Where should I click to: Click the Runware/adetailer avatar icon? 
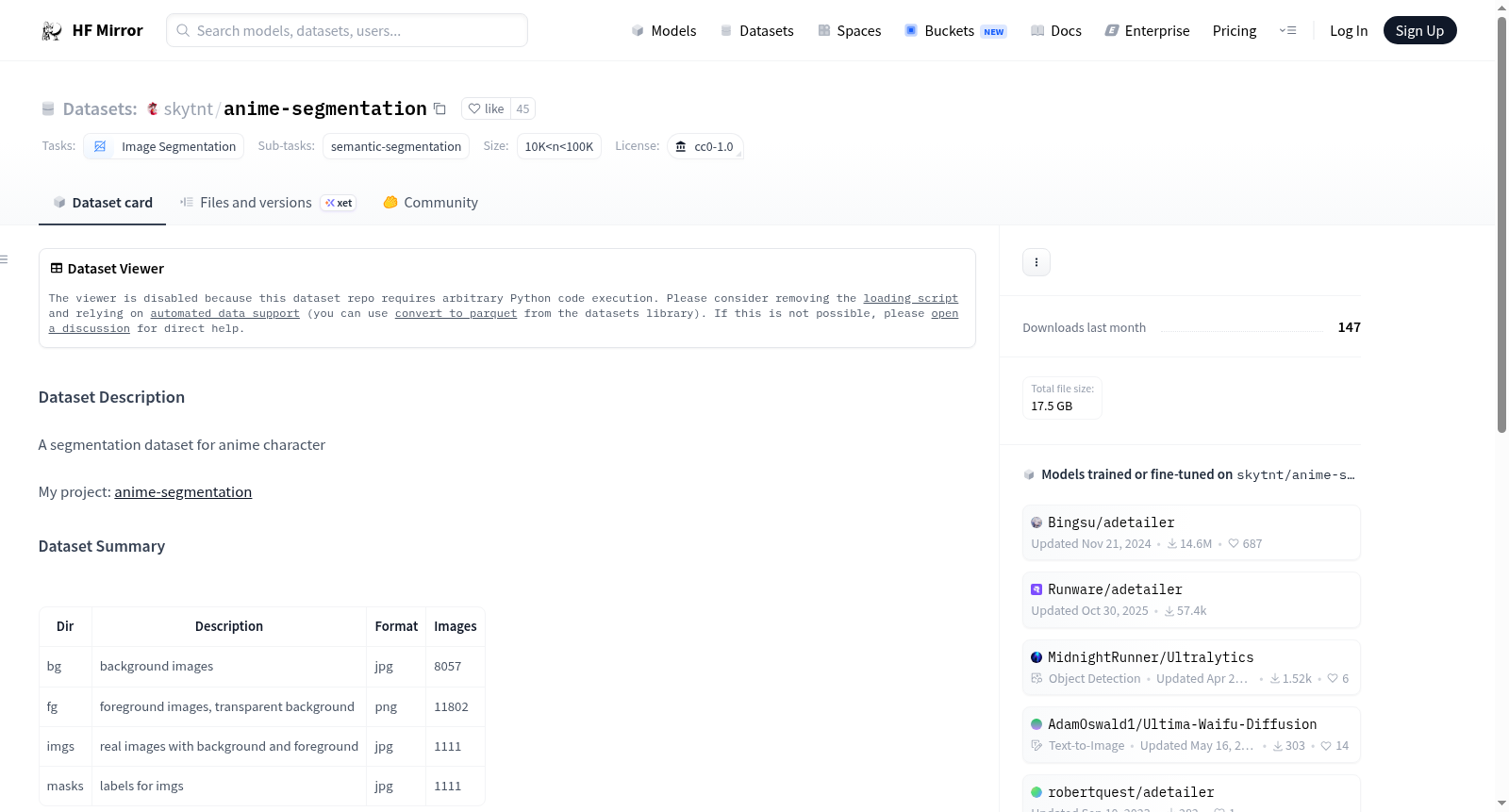(1036, 589)
